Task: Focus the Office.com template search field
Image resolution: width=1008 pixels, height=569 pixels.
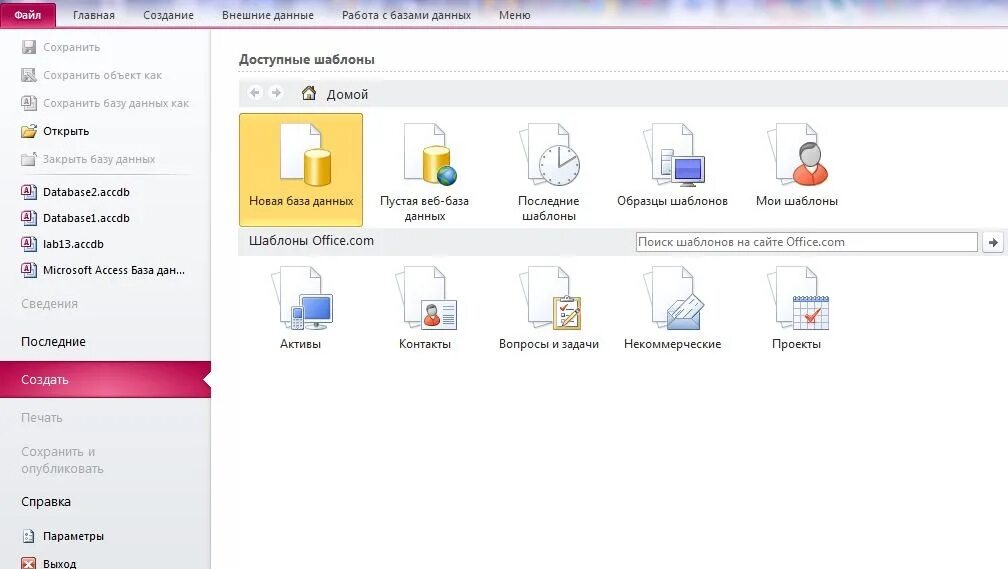Action: point(806,242)
